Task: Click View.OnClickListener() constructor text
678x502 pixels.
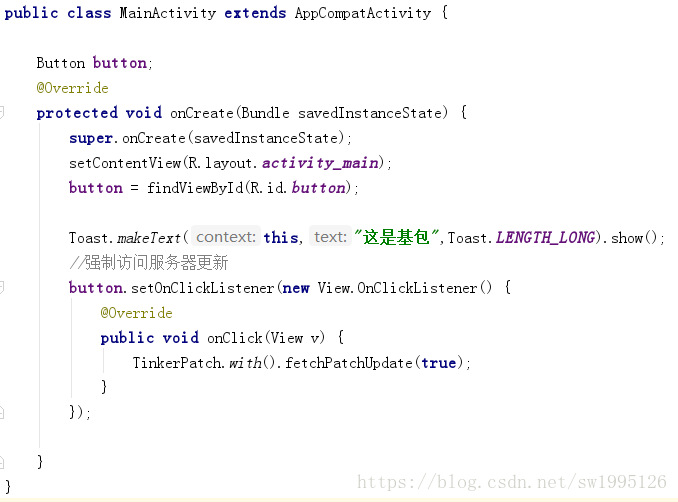Action: click(405, 288)
